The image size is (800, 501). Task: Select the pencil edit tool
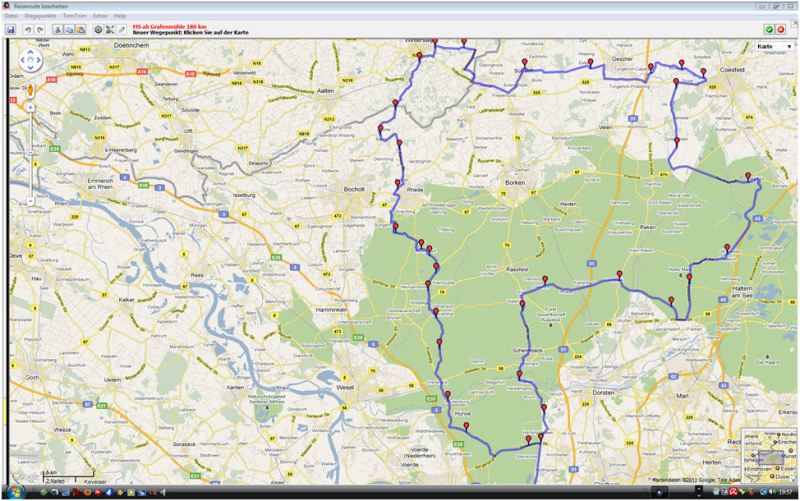pos(121,30)
